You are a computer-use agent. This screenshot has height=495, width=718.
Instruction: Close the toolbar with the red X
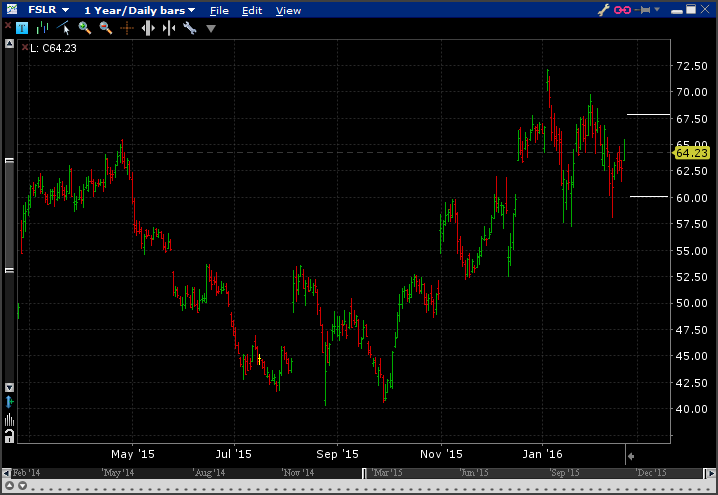point(8,26)
